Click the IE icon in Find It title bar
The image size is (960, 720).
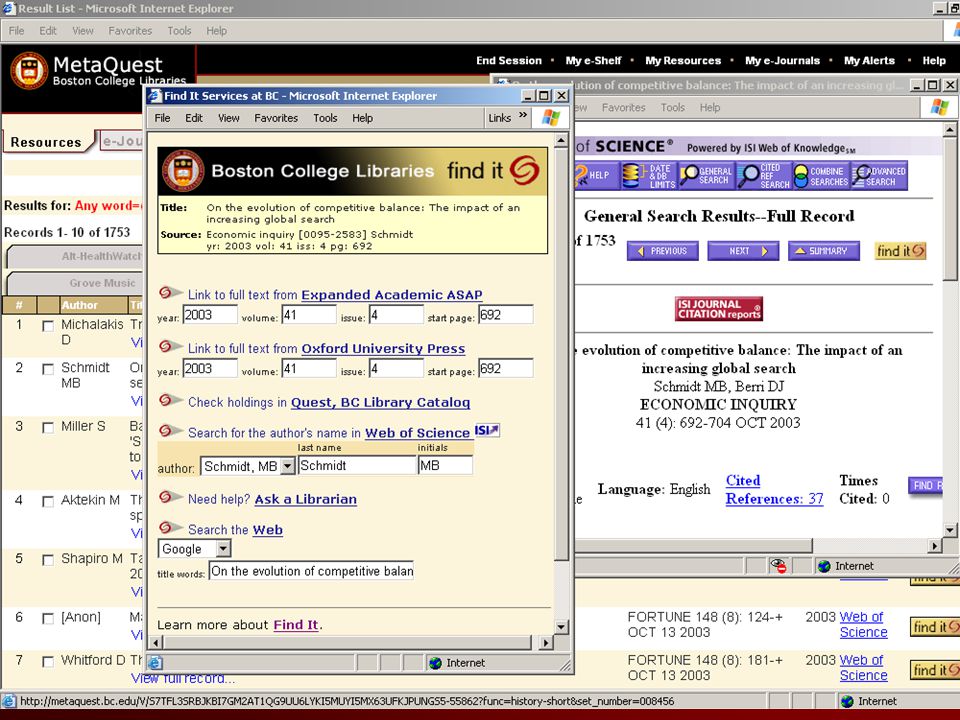(x=154, y=96)
